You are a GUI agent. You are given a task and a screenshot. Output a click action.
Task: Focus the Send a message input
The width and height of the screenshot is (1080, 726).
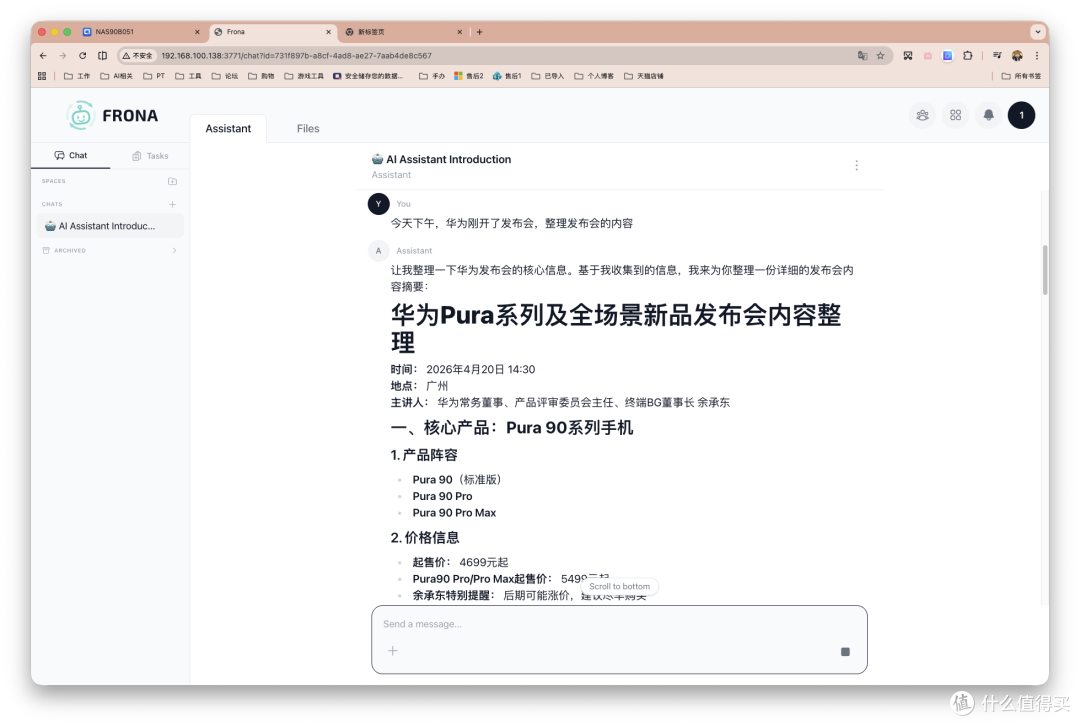coord(619,624)
